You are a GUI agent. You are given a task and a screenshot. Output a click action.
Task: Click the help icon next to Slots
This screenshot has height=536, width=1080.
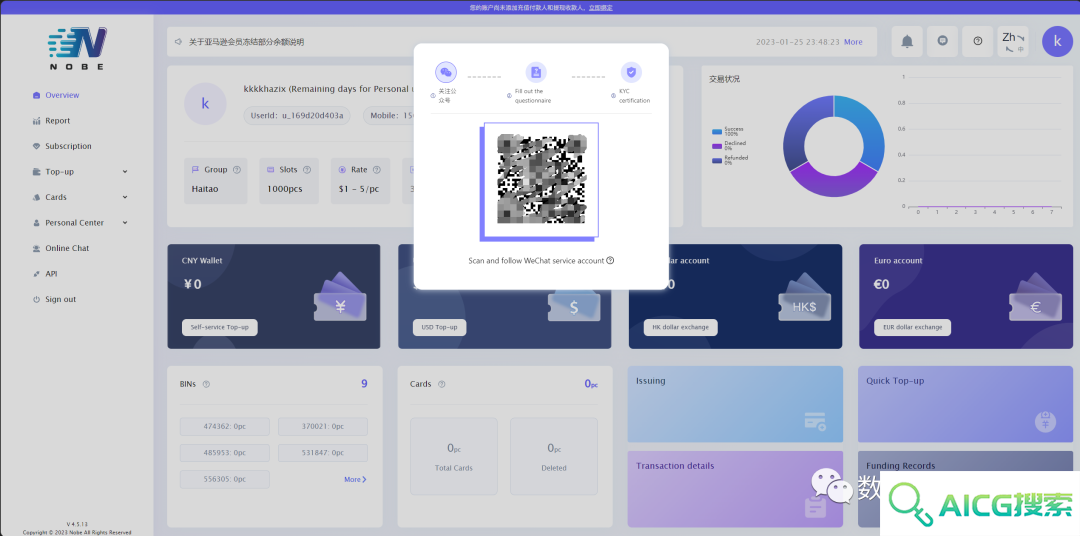(x=307, y=169)
